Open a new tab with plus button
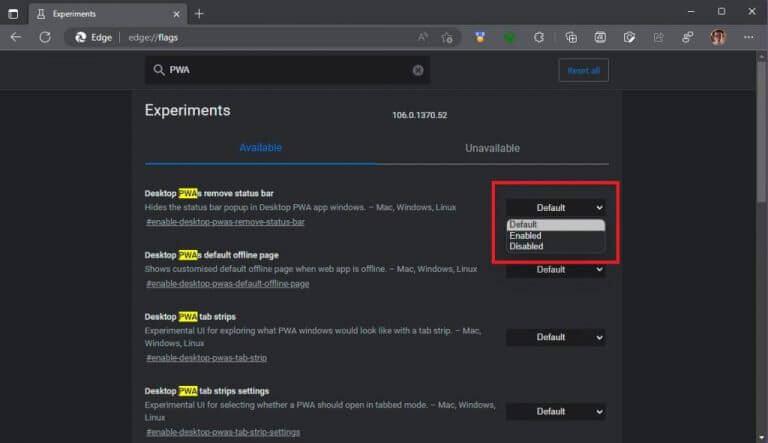This screenshot has height=443, width=768. pos(199,14)
